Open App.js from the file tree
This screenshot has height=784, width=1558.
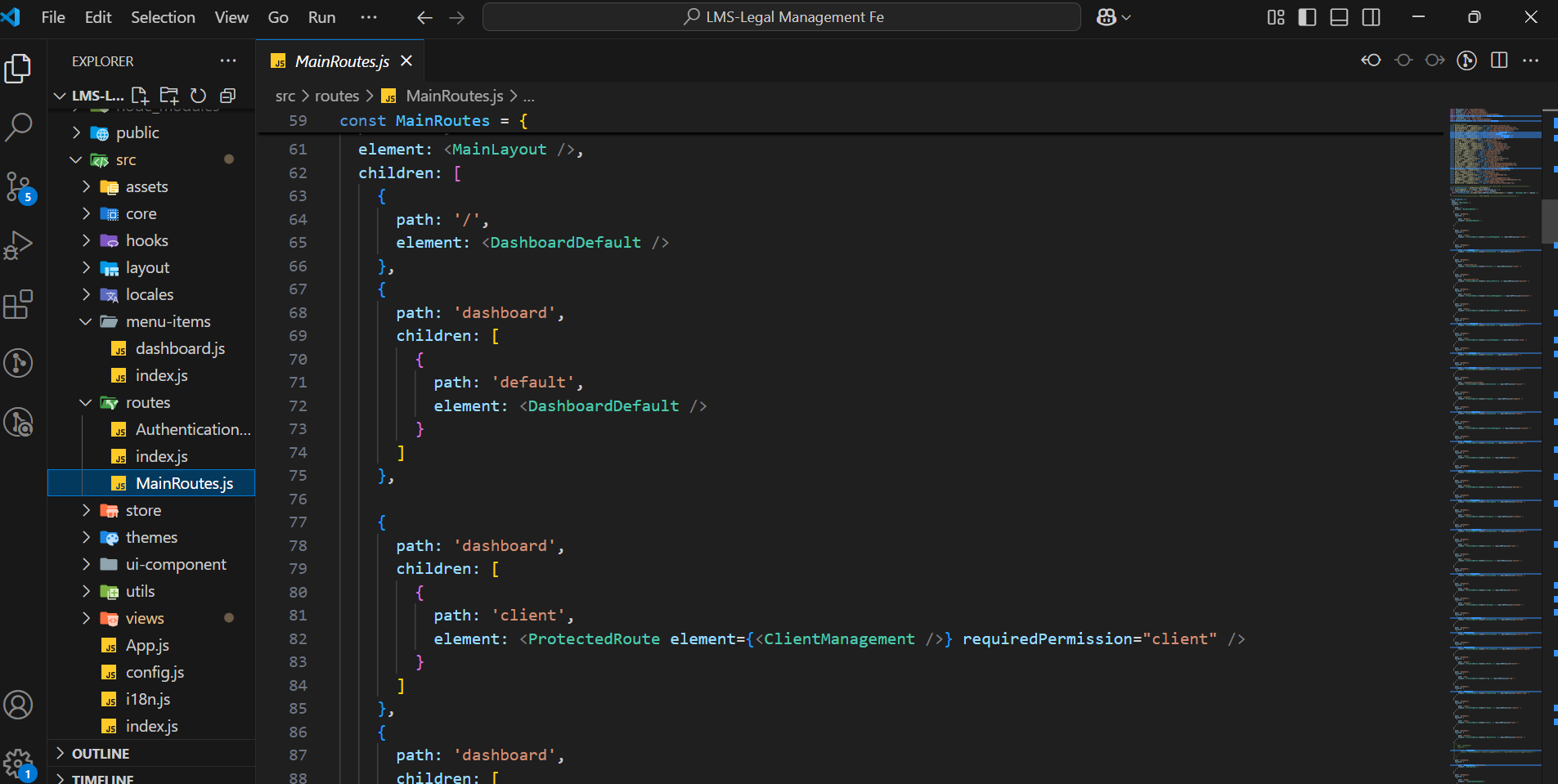(x=147, y=645)
